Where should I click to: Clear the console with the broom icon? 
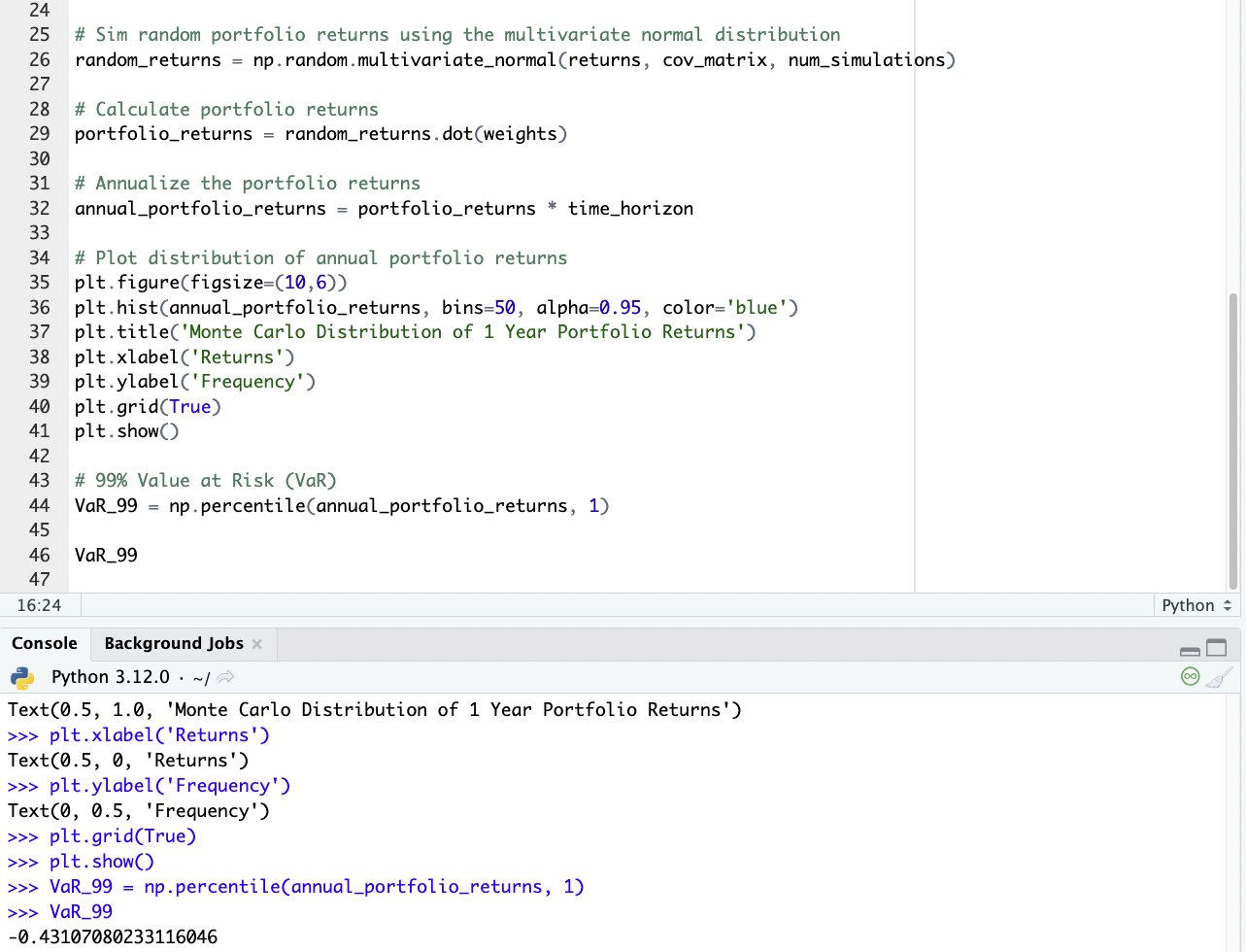click(x=1220, y=677)
